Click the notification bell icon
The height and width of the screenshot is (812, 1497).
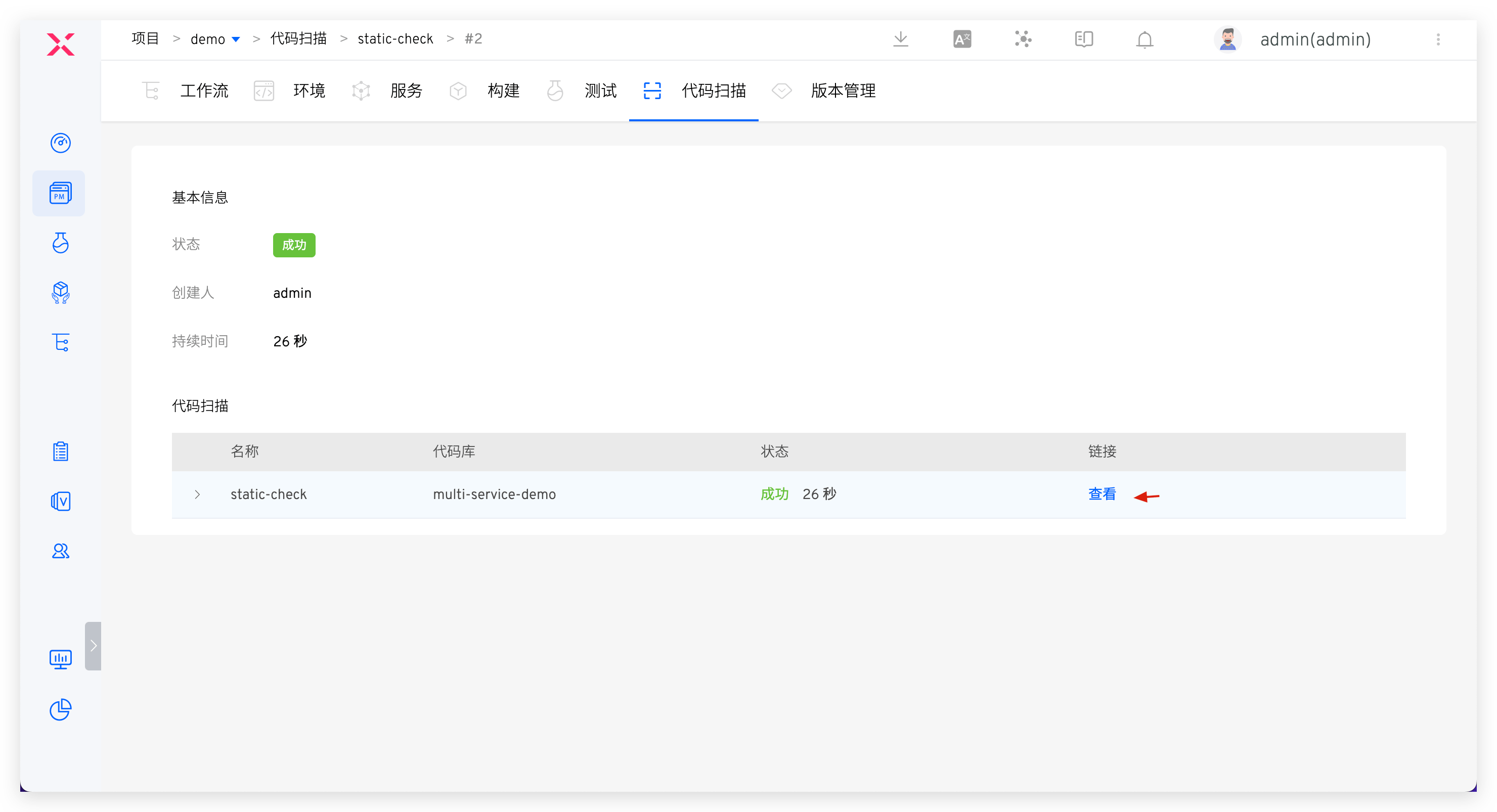1144,39
